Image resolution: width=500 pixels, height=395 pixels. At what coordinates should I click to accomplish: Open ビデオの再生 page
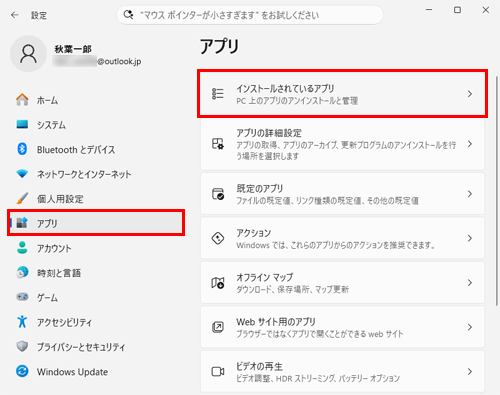point(342,371)
